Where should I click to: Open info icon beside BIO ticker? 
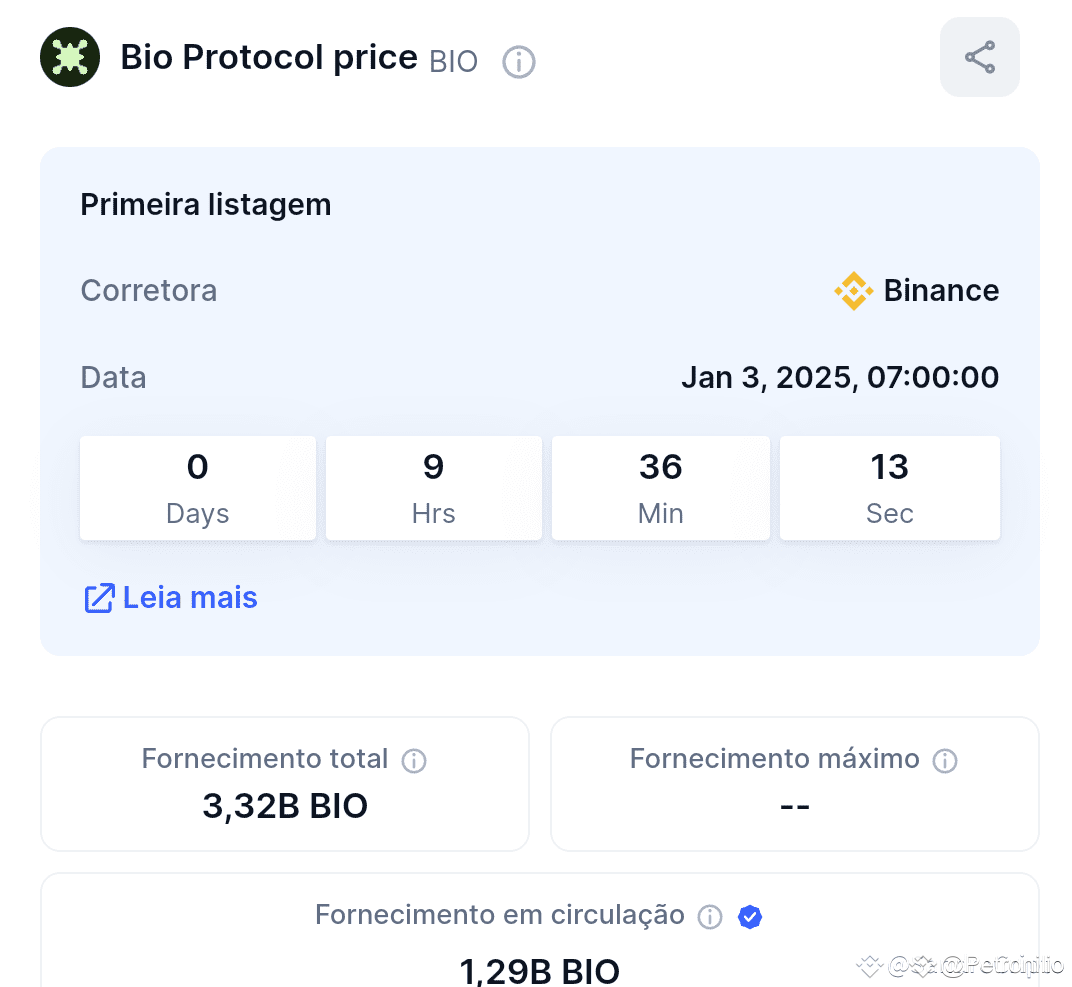(518, 62)
